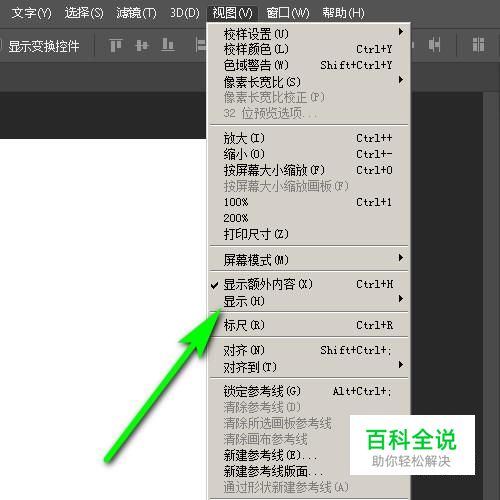This screenshot has height=500, width=500.
Task: Toggle 锁定参考线(G)
Action: [x=309, y=391]
